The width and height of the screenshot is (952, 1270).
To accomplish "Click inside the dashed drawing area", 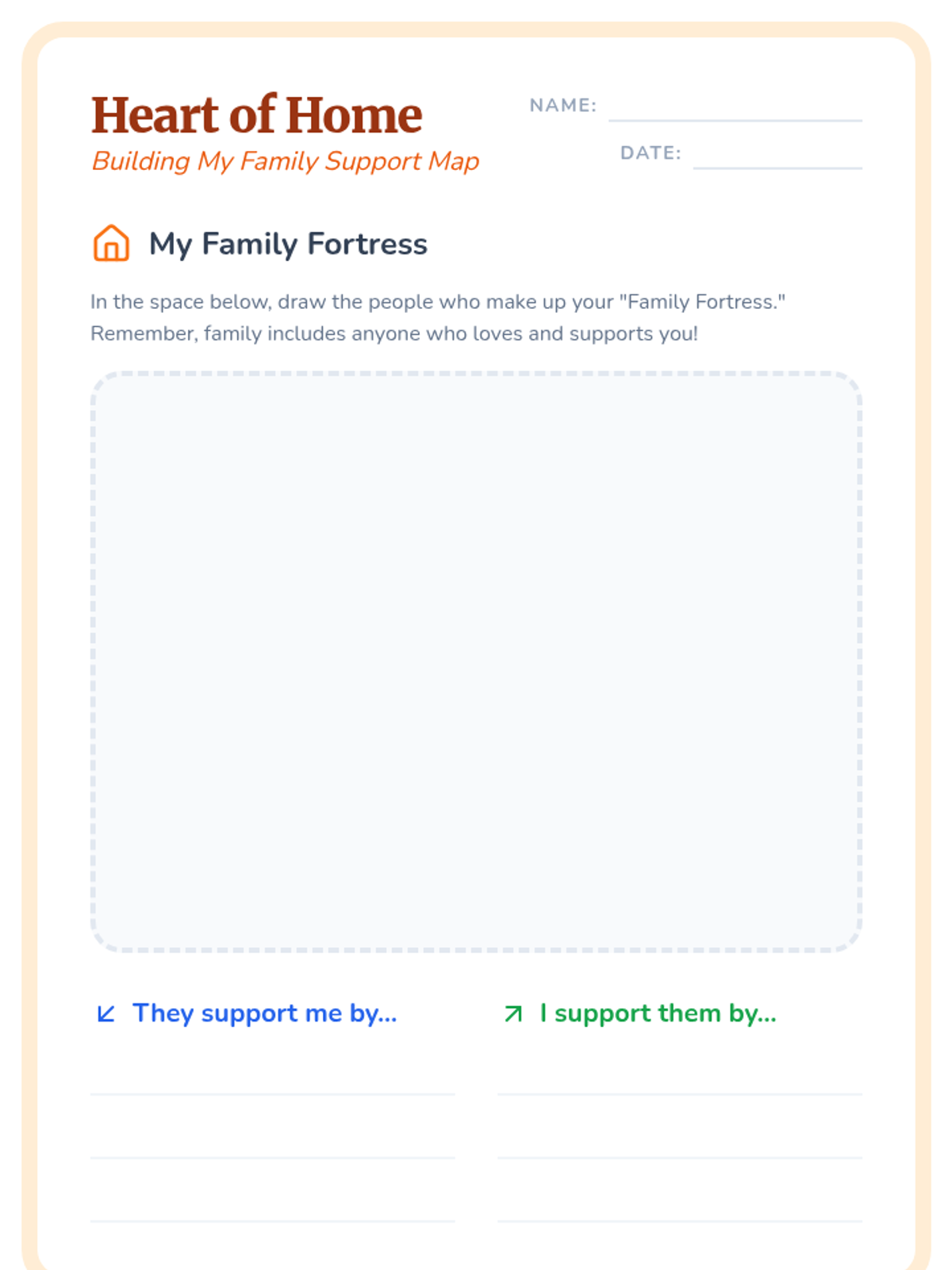I will [476, 661].
